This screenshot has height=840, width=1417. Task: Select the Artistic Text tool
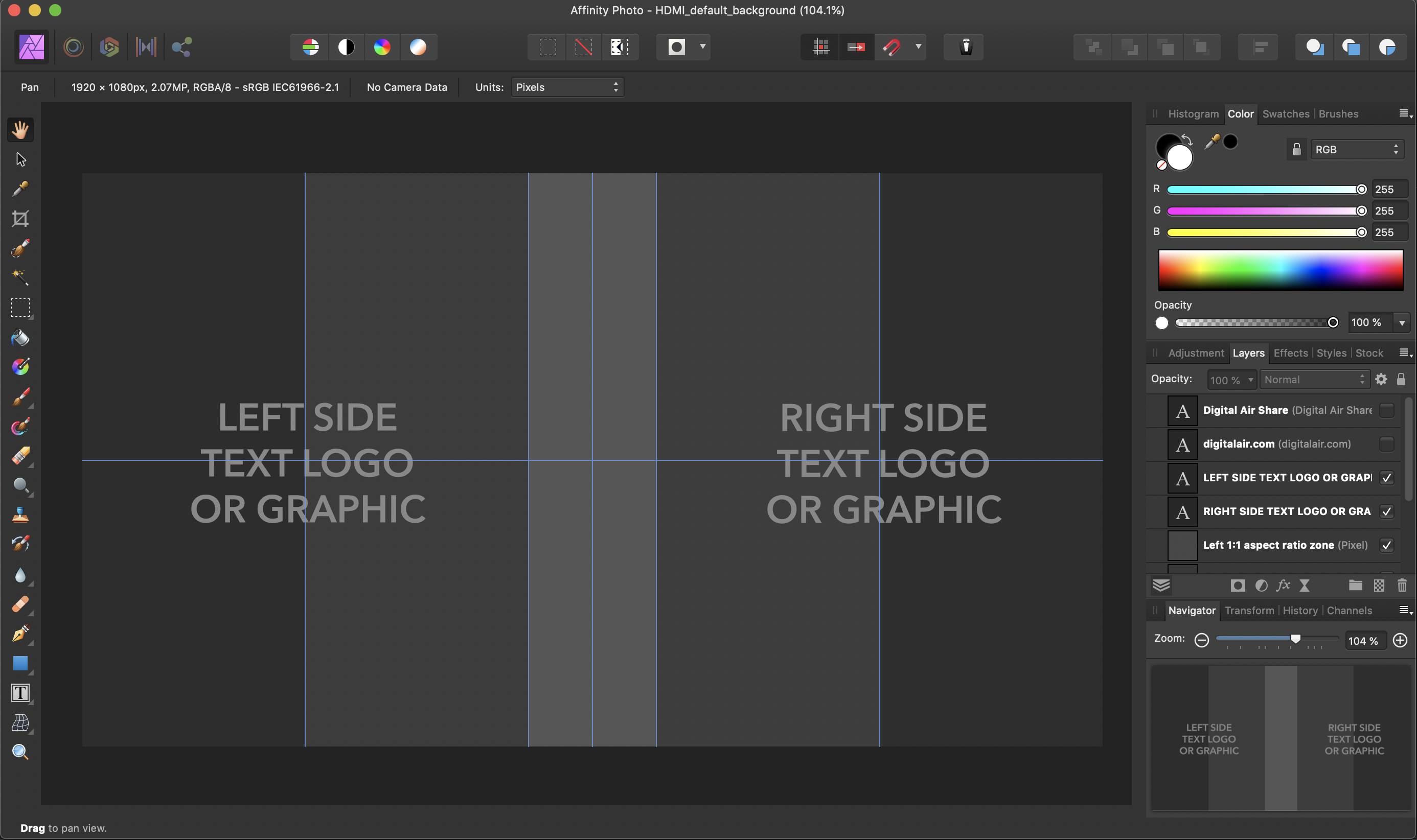pyautogui.click(x=20, y=693)
